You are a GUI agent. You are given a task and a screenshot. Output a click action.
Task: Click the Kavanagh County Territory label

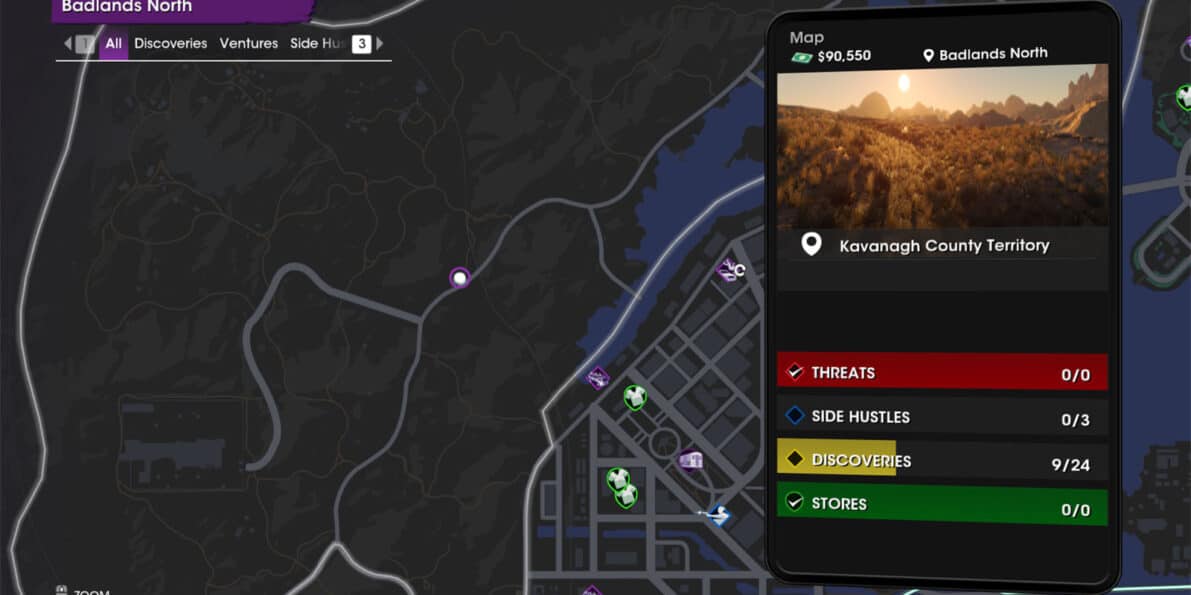(x=944, y=245)
